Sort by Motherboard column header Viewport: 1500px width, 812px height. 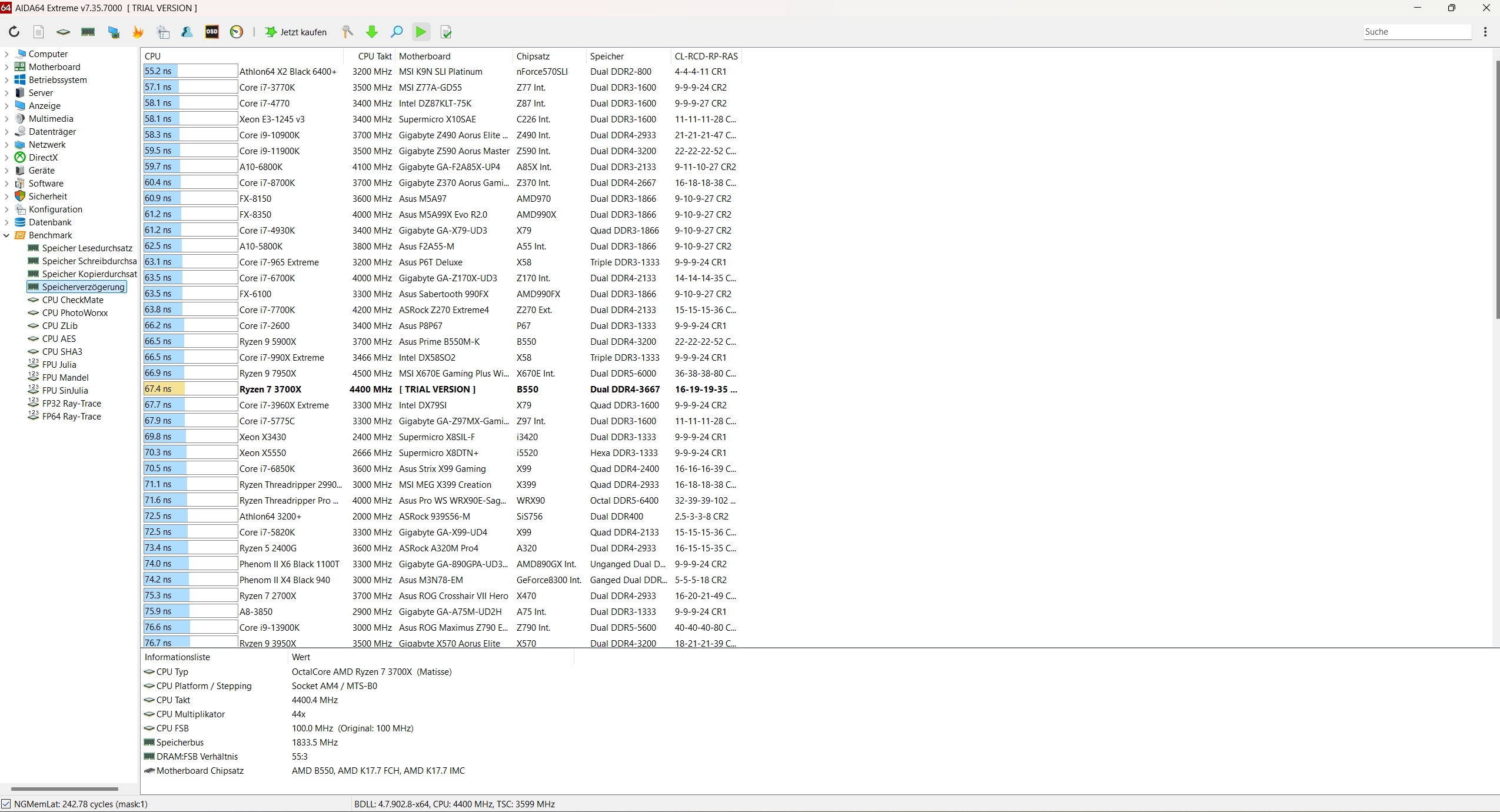click(454, 56)
